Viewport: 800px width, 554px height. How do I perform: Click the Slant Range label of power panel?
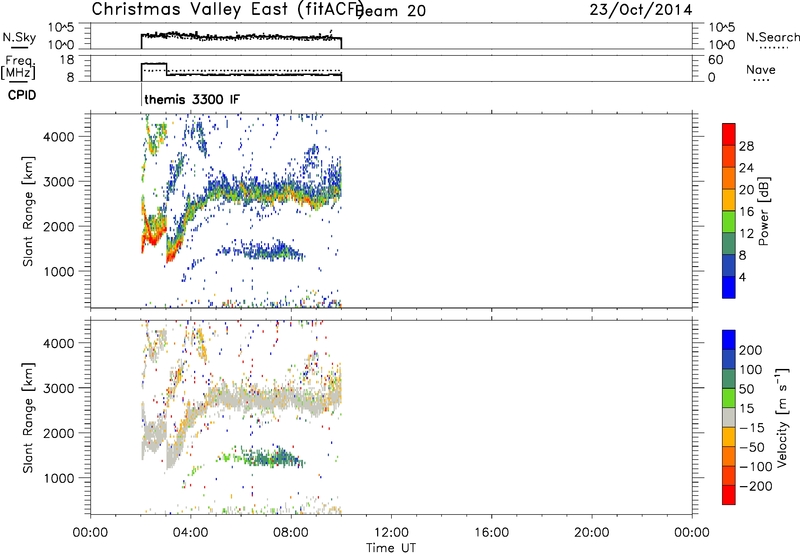click(28, 211)
